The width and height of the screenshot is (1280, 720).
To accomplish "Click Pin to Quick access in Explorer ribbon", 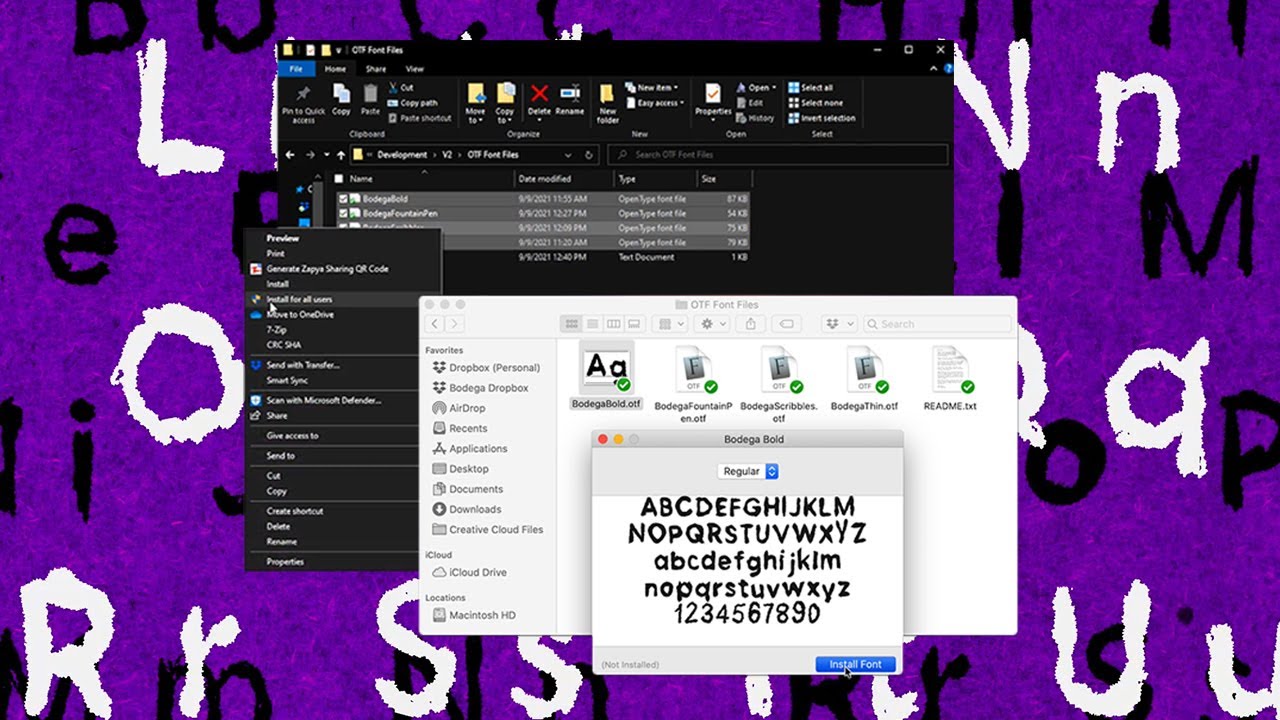I will [x=303, y=103].
